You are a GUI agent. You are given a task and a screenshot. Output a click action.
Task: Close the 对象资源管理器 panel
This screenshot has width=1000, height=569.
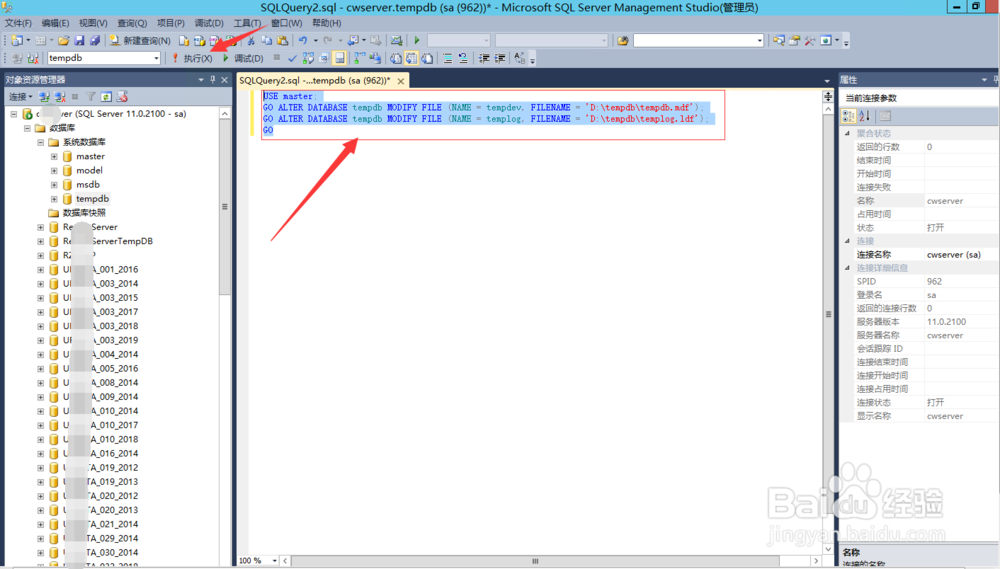click(224, 80)
